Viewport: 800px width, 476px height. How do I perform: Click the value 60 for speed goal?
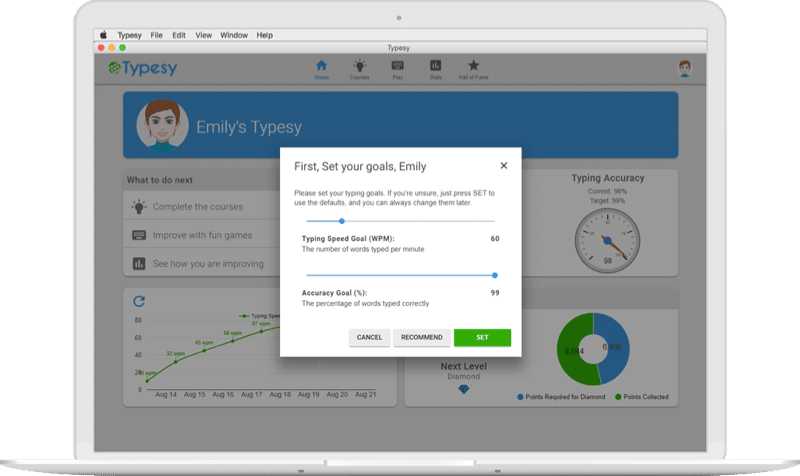(x=495, y=238)
